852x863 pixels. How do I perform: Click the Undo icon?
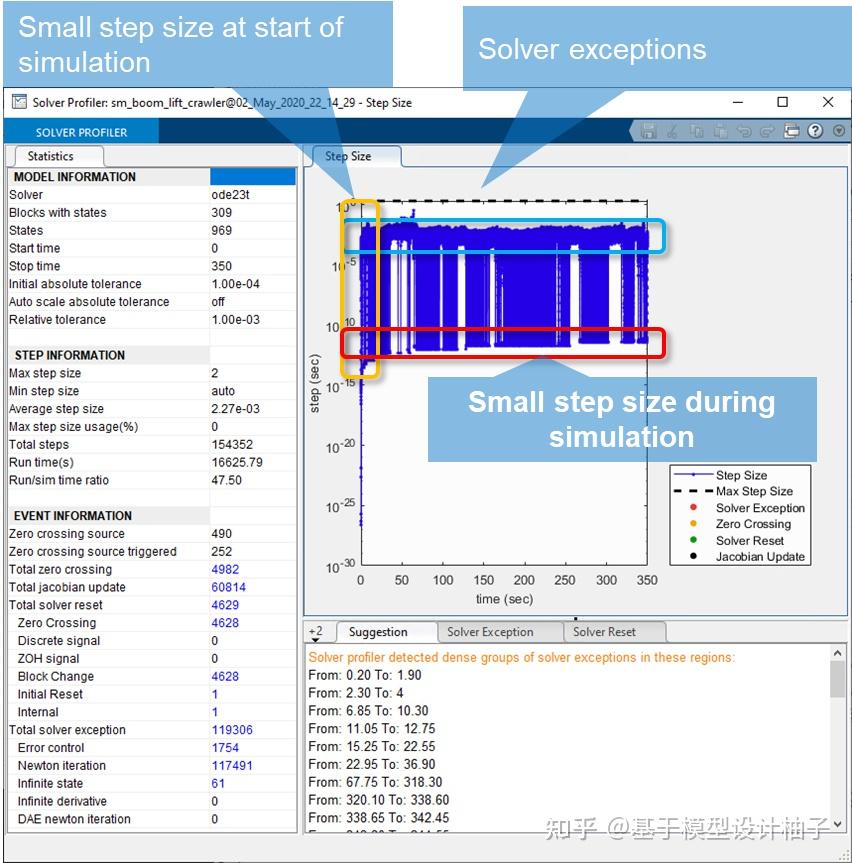coord(743,131)
